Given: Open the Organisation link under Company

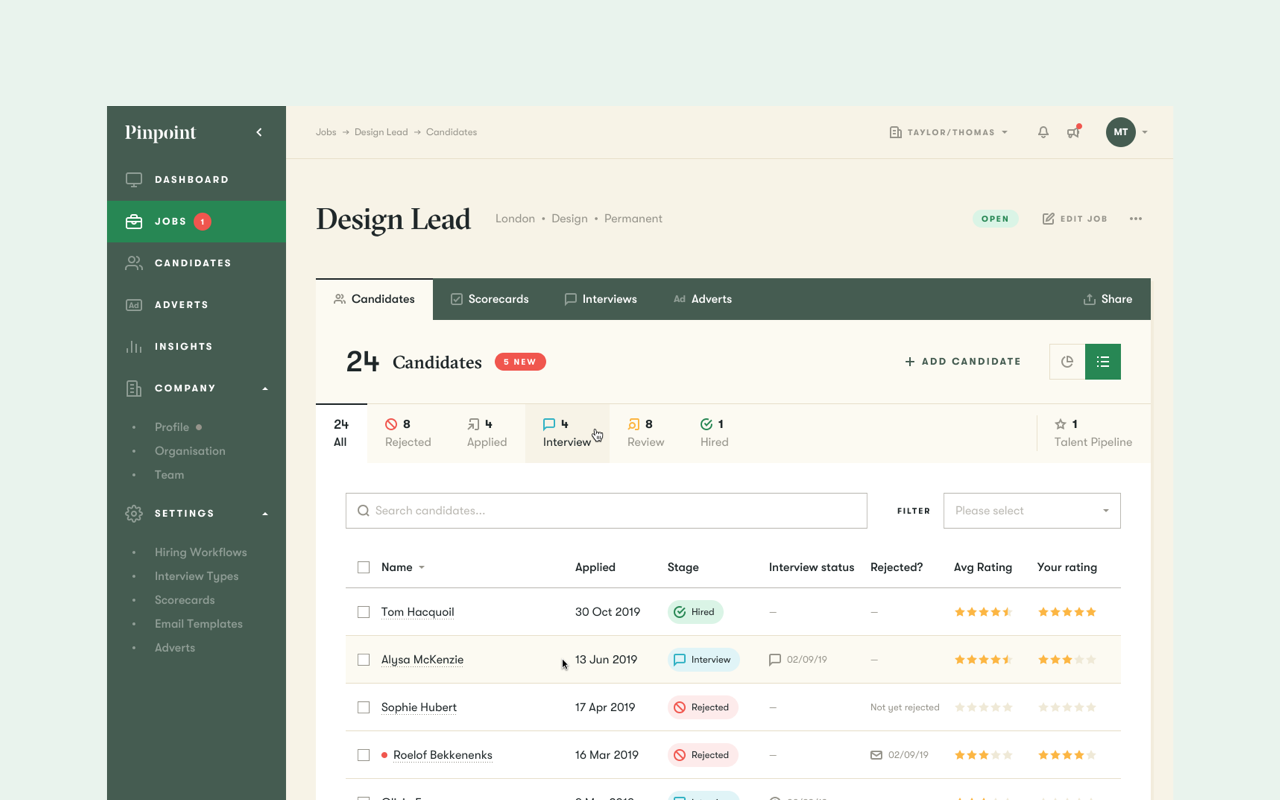Looking at the screenshot, I should pos(190,451).
